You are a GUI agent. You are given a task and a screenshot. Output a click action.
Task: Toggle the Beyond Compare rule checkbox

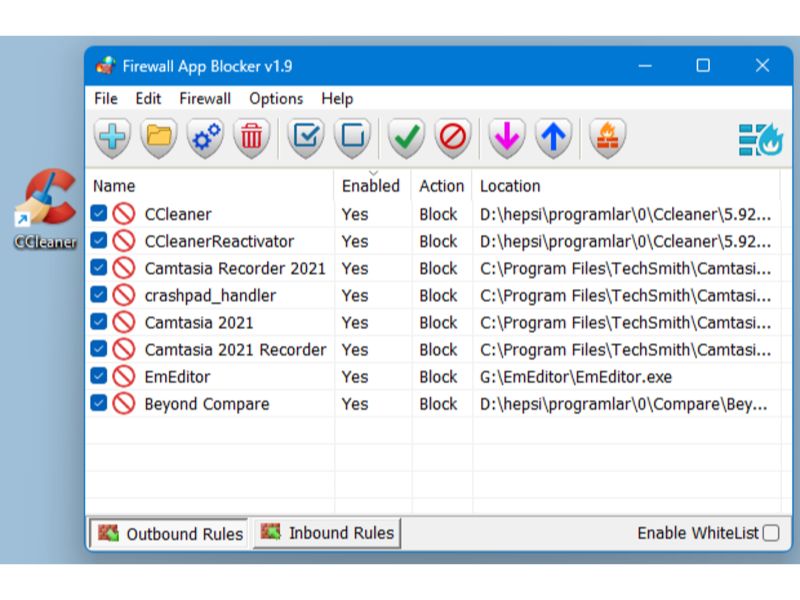(x=98, y=403)
